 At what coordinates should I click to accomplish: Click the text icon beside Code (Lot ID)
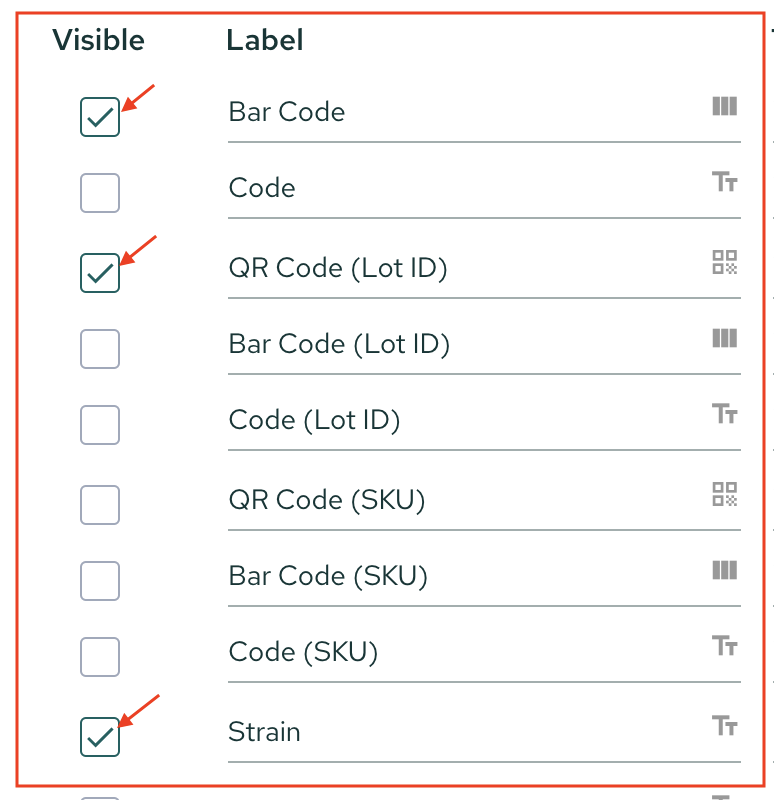[724, 413]
